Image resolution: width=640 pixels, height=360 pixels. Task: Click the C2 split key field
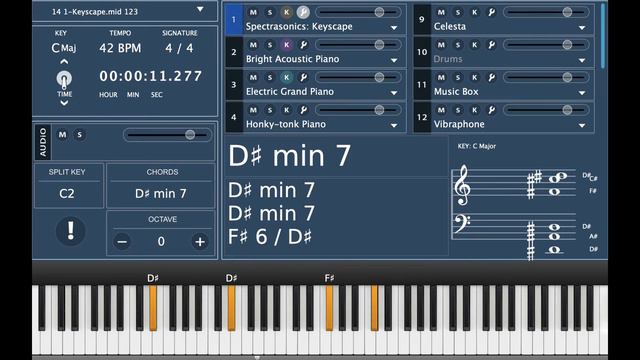67,193
